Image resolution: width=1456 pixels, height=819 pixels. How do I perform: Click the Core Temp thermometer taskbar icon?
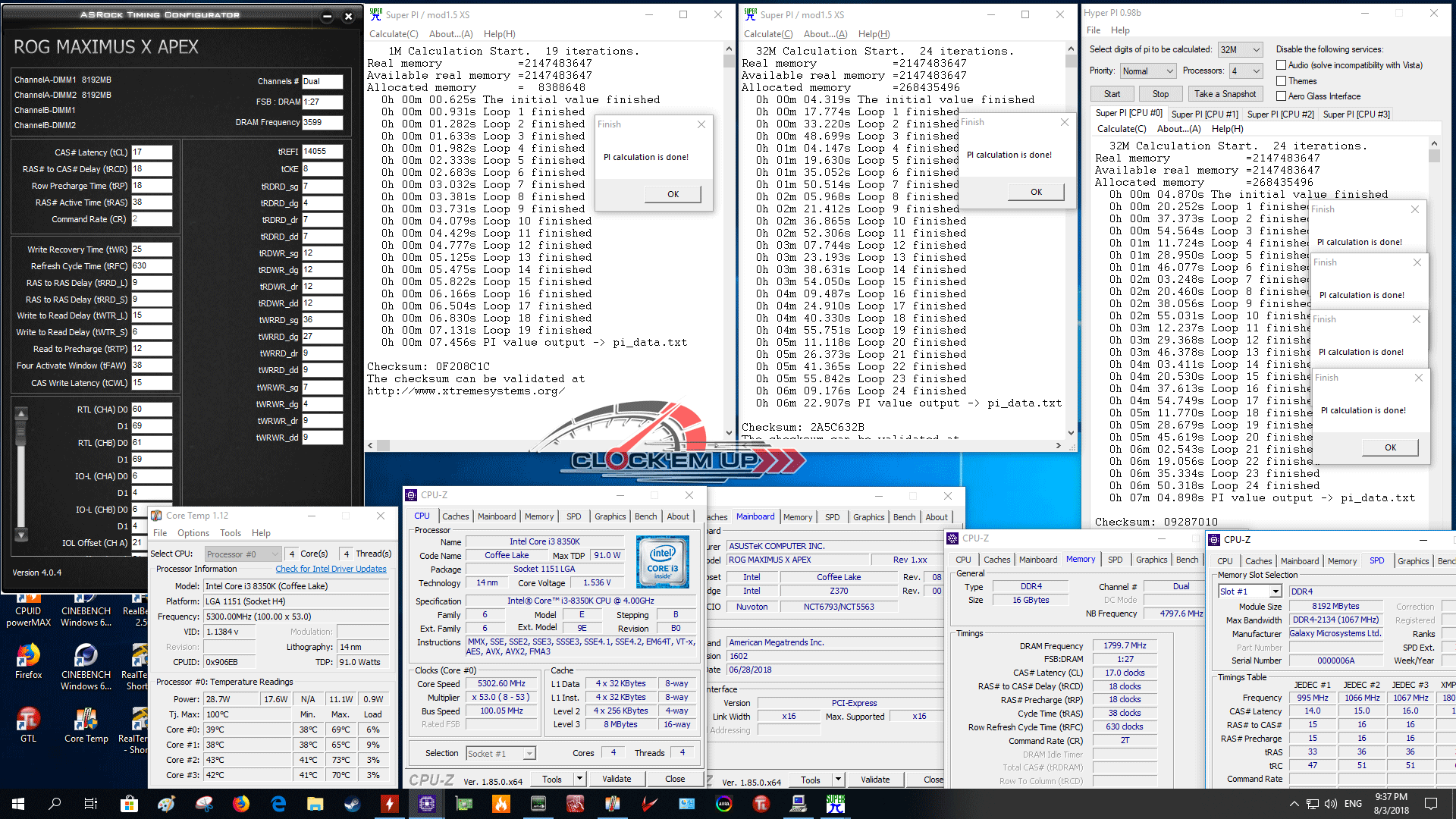613,804
